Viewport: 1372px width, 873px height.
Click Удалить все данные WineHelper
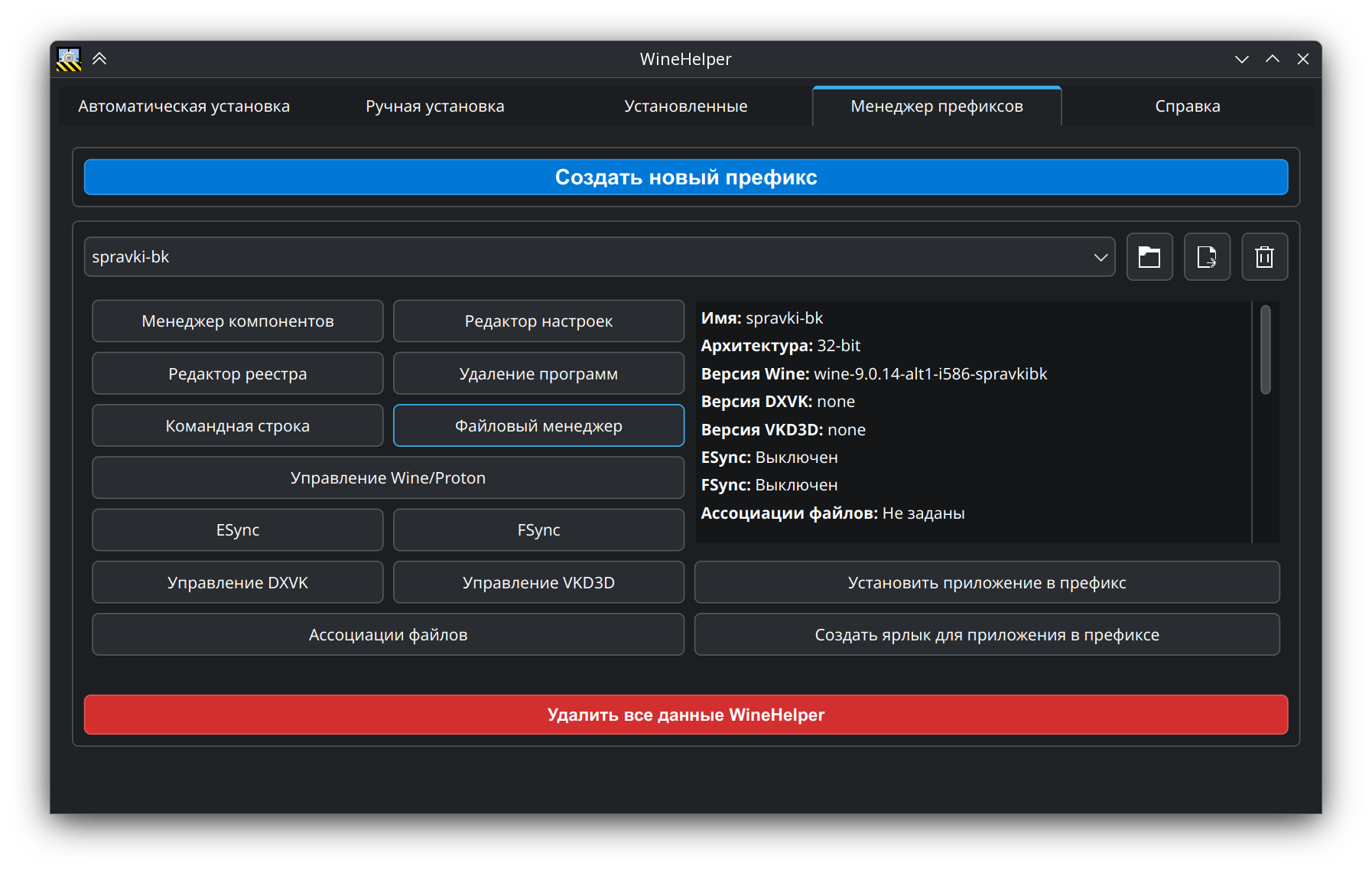(685, 715)
